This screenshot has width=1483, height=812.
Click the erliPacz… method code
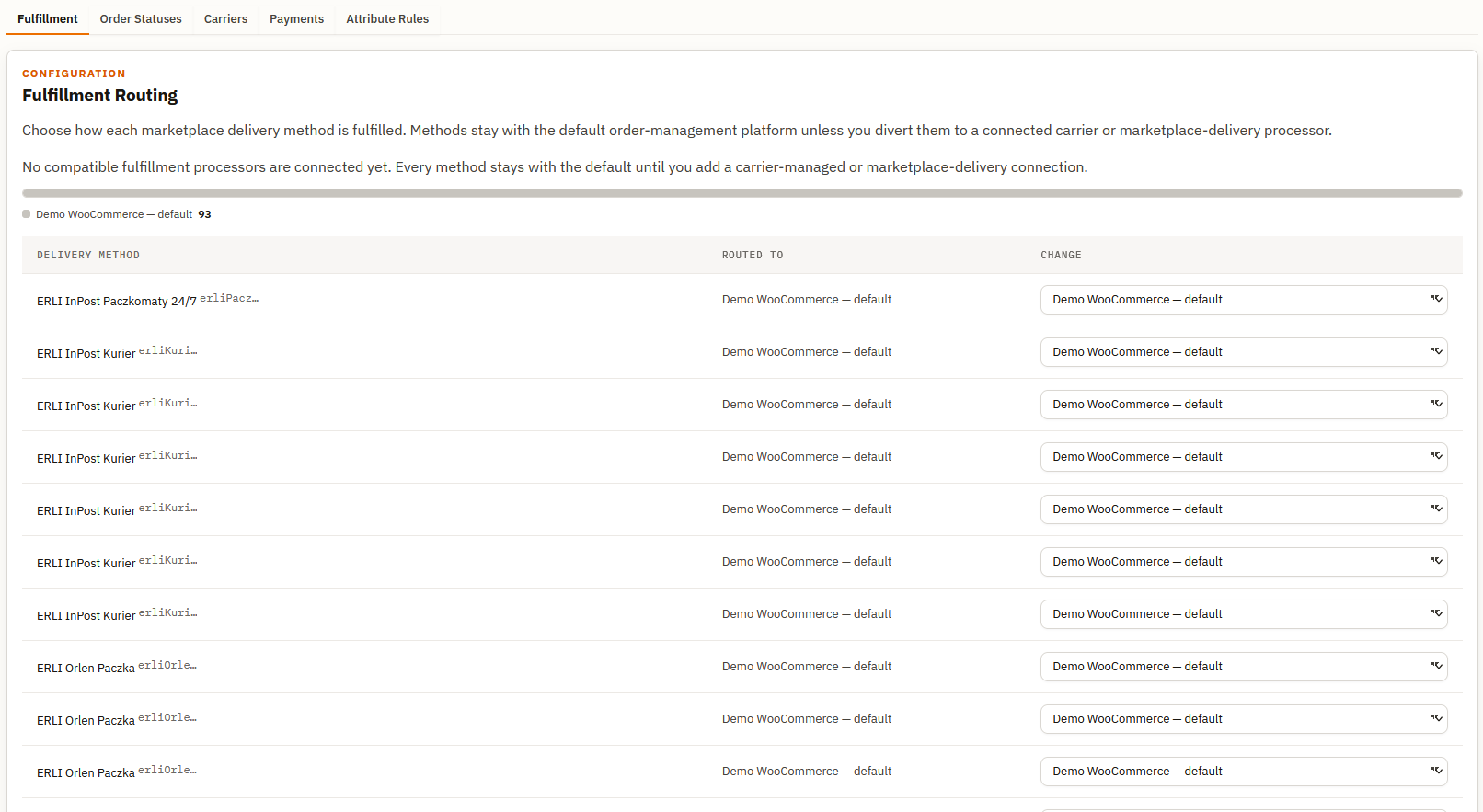(229, 299)
